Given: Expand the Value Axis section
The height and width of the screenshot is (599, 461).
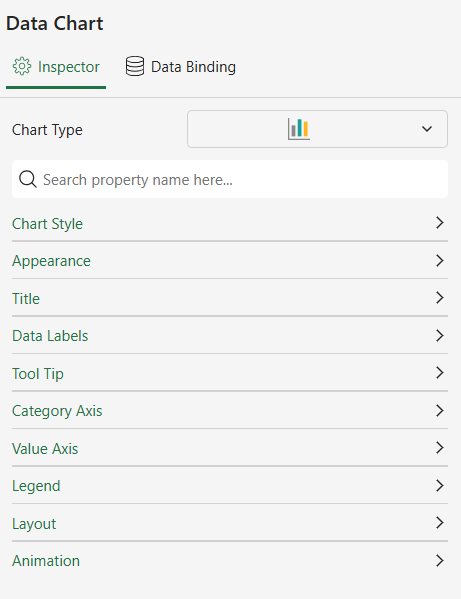Looking at the screenshot, I should (x=230, y=448).
